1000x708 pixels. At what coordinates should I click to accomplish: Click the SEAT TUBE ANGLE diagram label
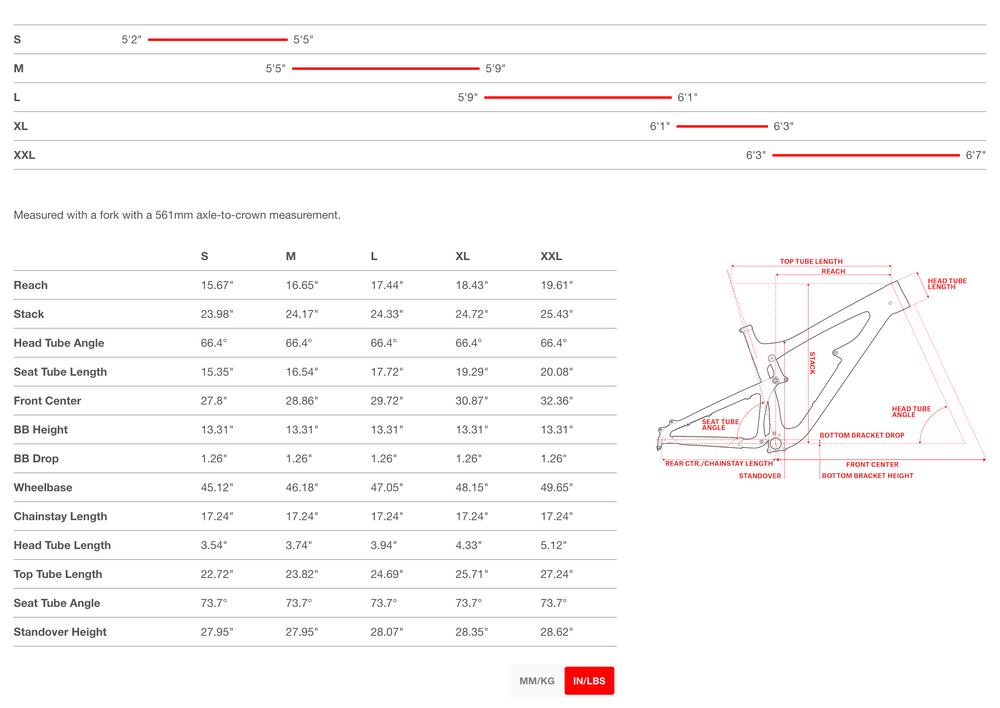(720, 425)
